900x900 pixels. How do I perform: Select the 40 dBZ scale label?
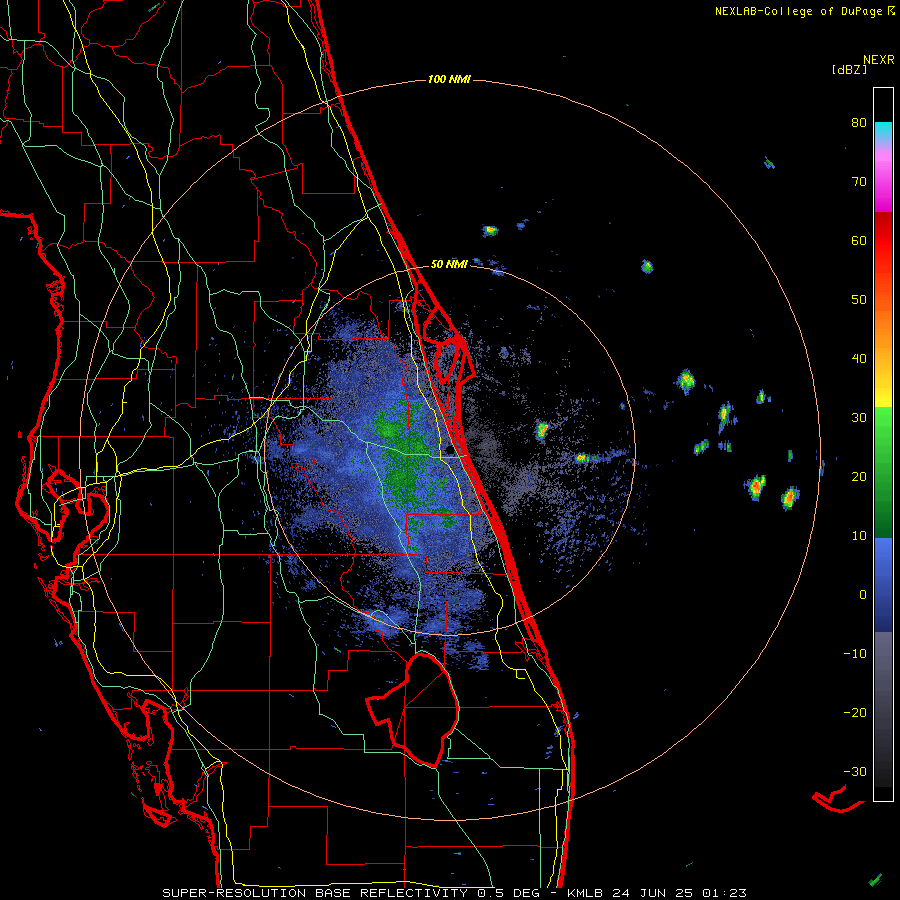click(x=859, y=359)
